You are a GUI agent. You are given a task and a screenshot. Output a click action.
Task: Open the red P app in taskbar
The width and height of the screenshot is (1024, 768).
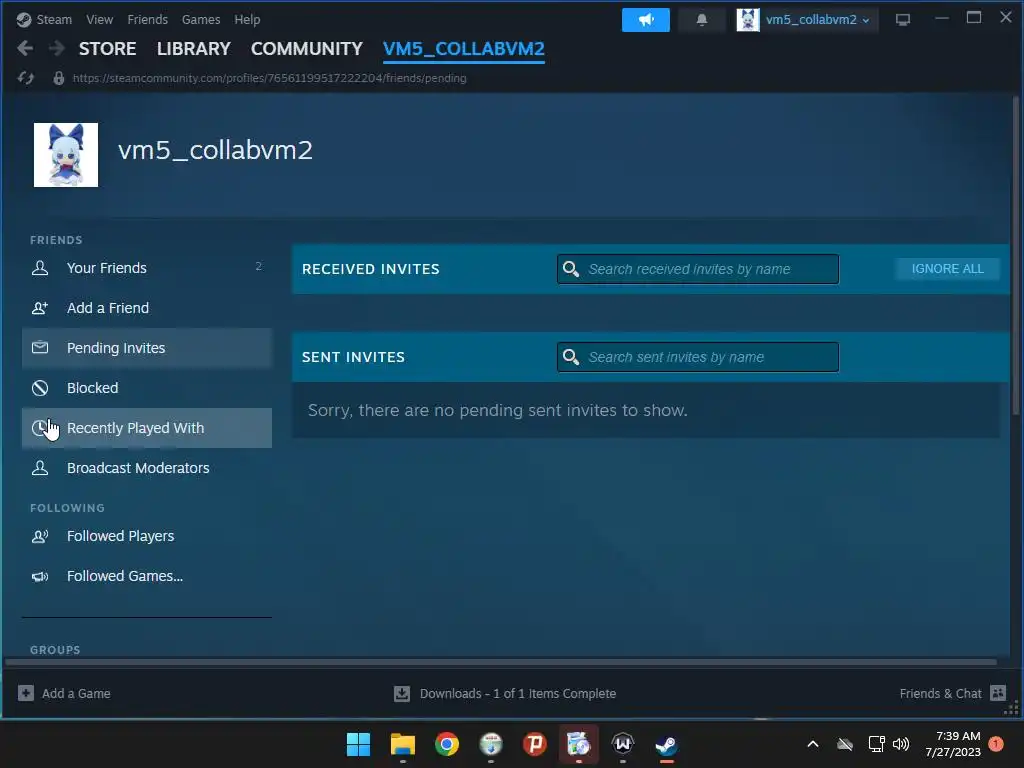pos(534,744)
